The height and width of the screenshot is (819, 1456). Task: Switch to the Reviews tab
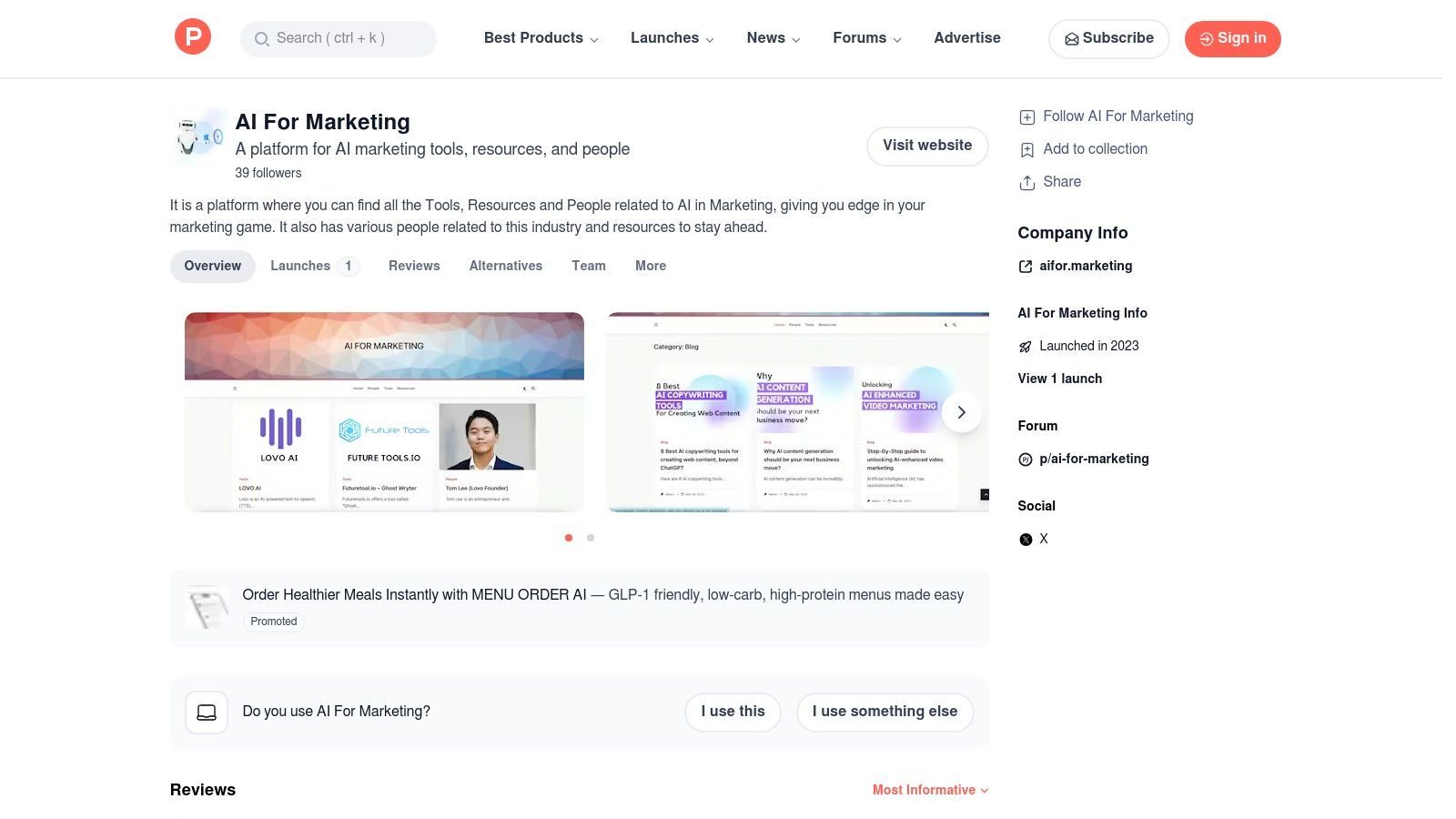pos(414,266)
